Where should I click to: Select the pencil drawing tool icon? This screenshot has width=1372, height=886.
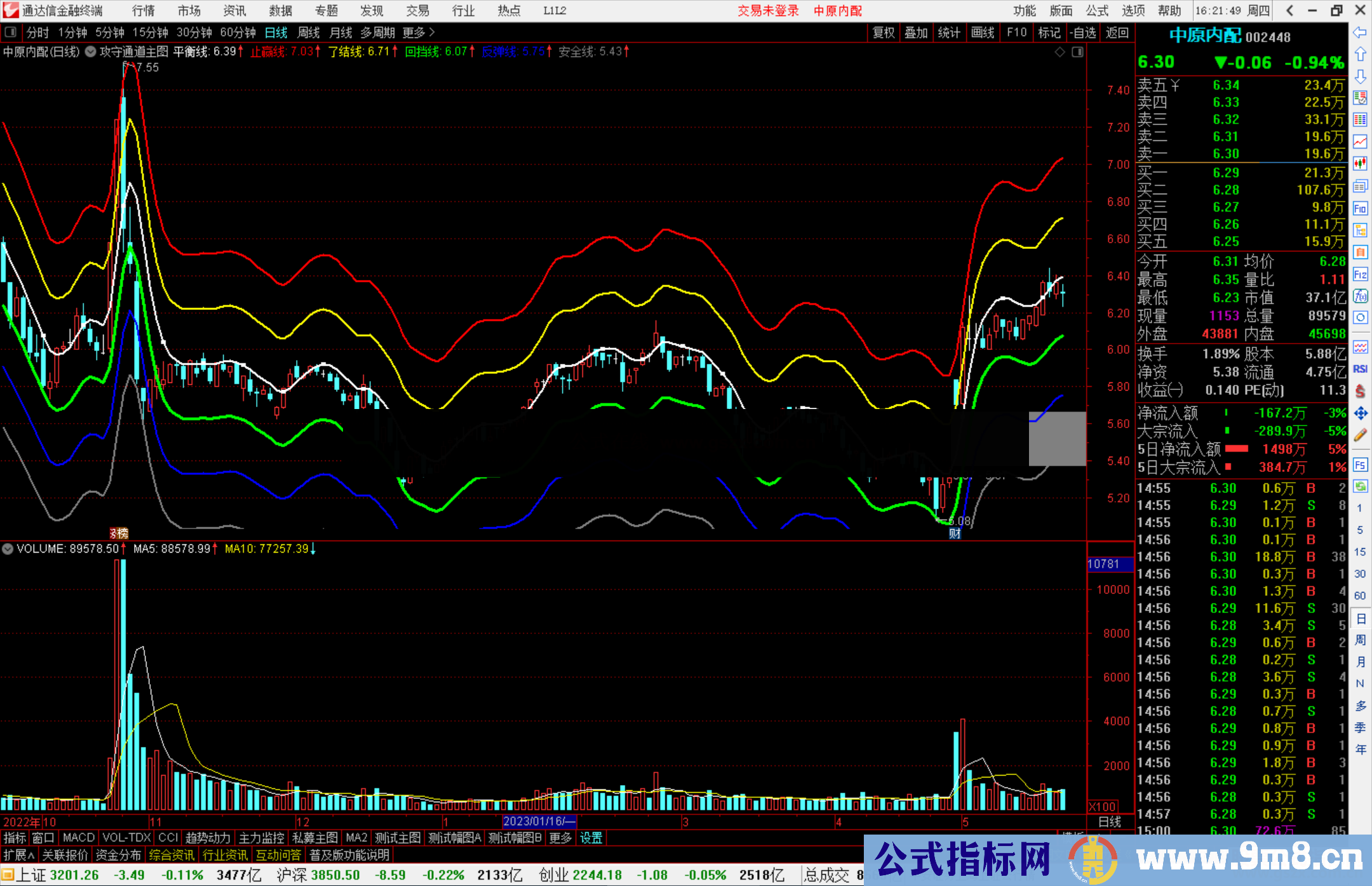1360,435
